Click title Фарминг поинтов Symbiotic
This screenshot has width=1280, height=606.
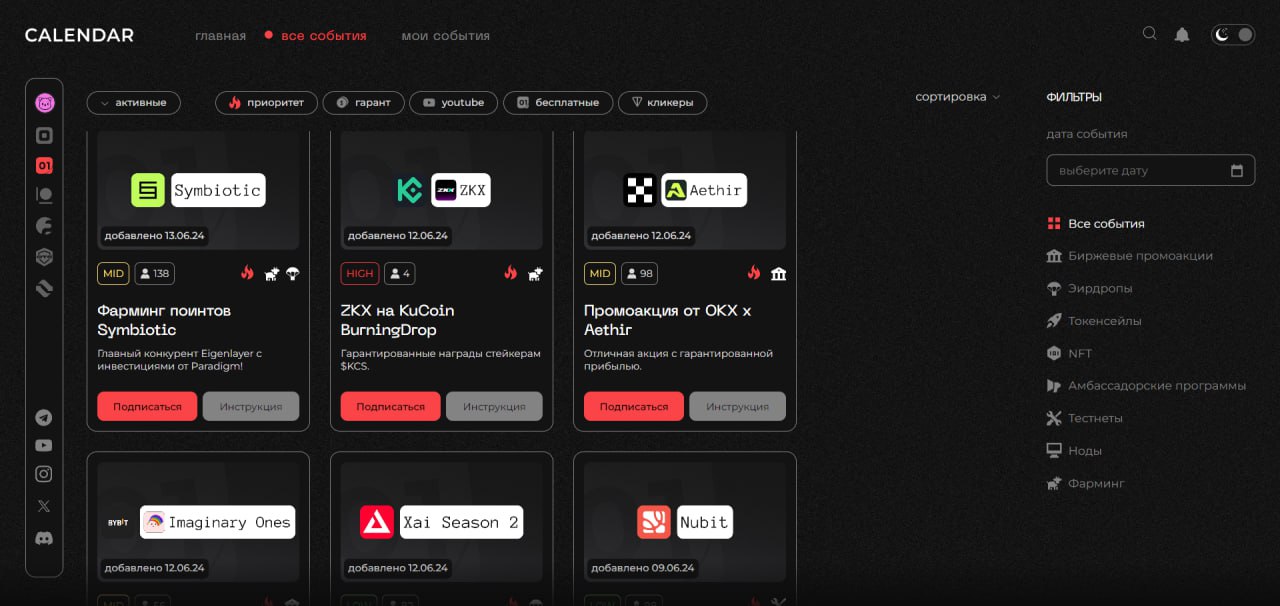pyautogui.click(x=164, y=320)
